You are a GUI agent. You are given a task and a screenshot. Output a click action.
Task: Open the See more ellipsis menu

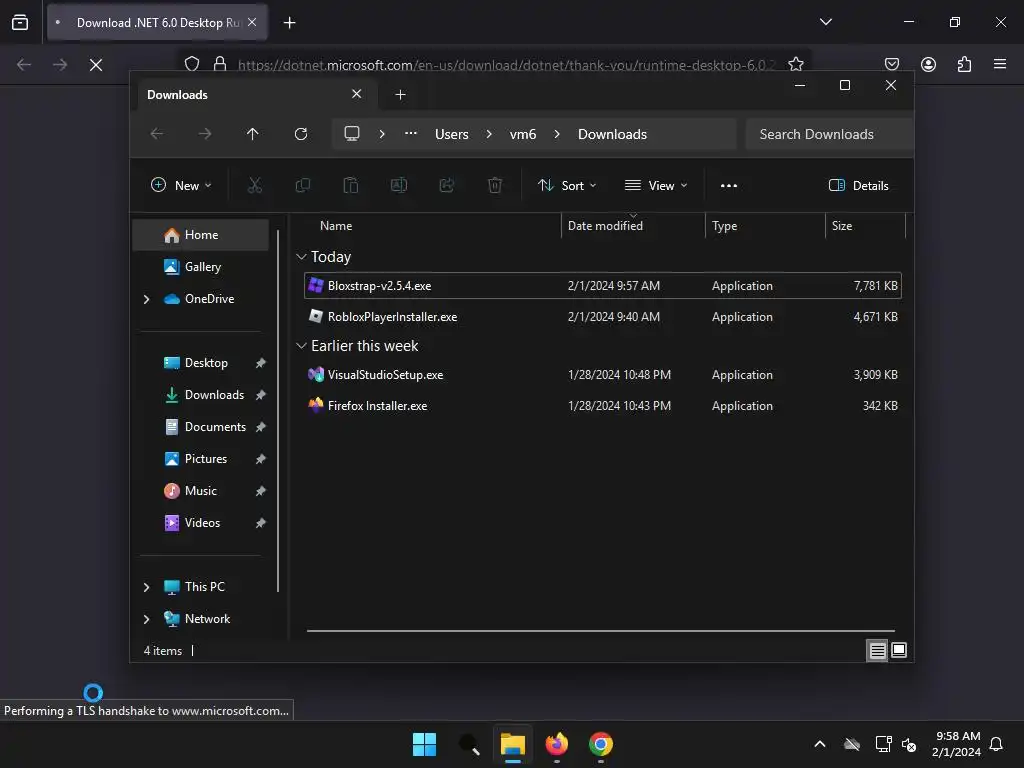[x=729, y=185]
